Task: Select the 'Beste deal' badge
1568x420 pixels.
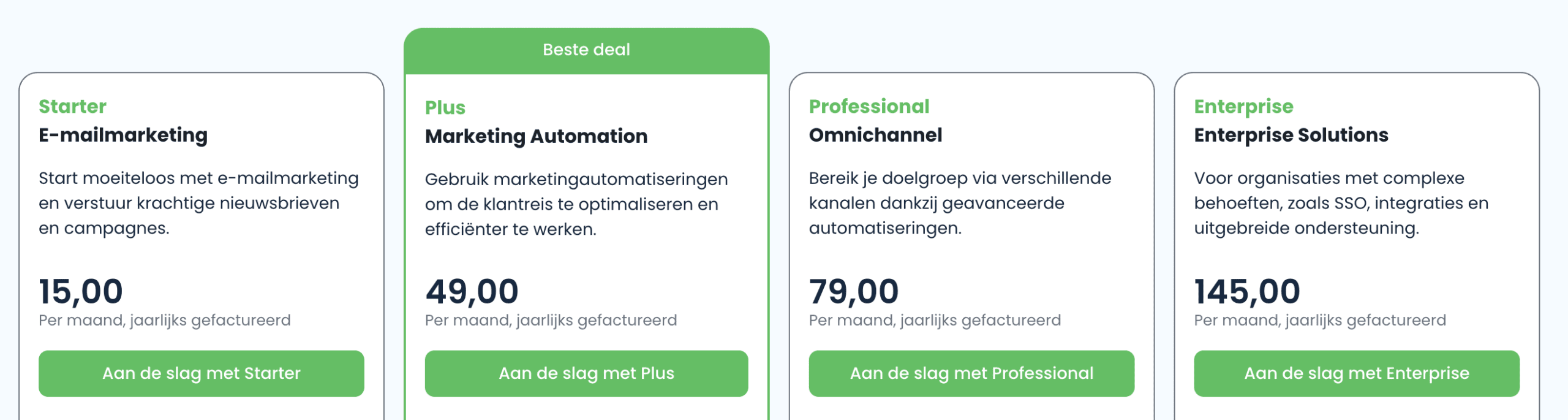Action: click(x=586, y=50)
